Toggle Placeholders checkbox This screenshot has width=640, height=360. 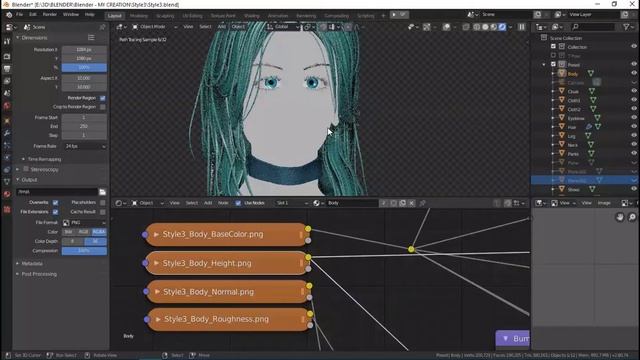[103, 202]
